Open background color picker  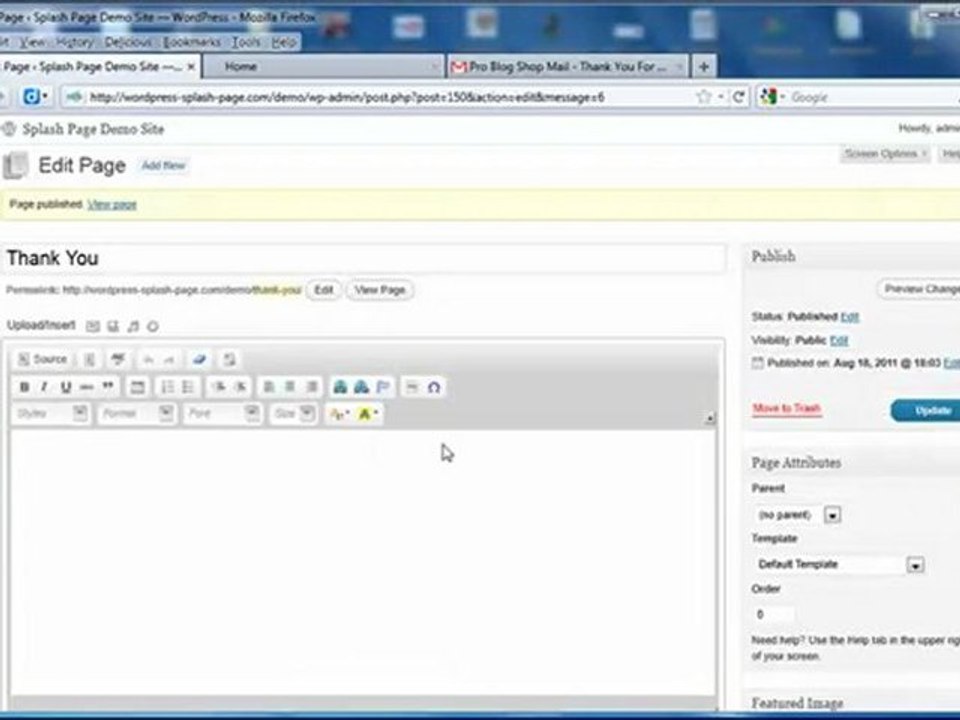(x=367, y=414)
